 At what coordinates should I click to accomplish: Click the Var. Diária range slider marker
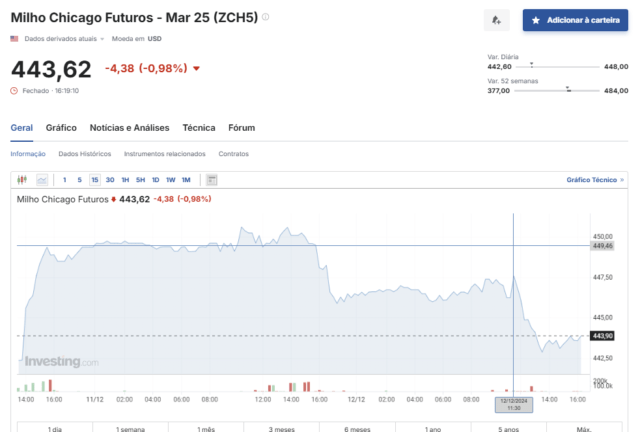[x=531, y=65]
